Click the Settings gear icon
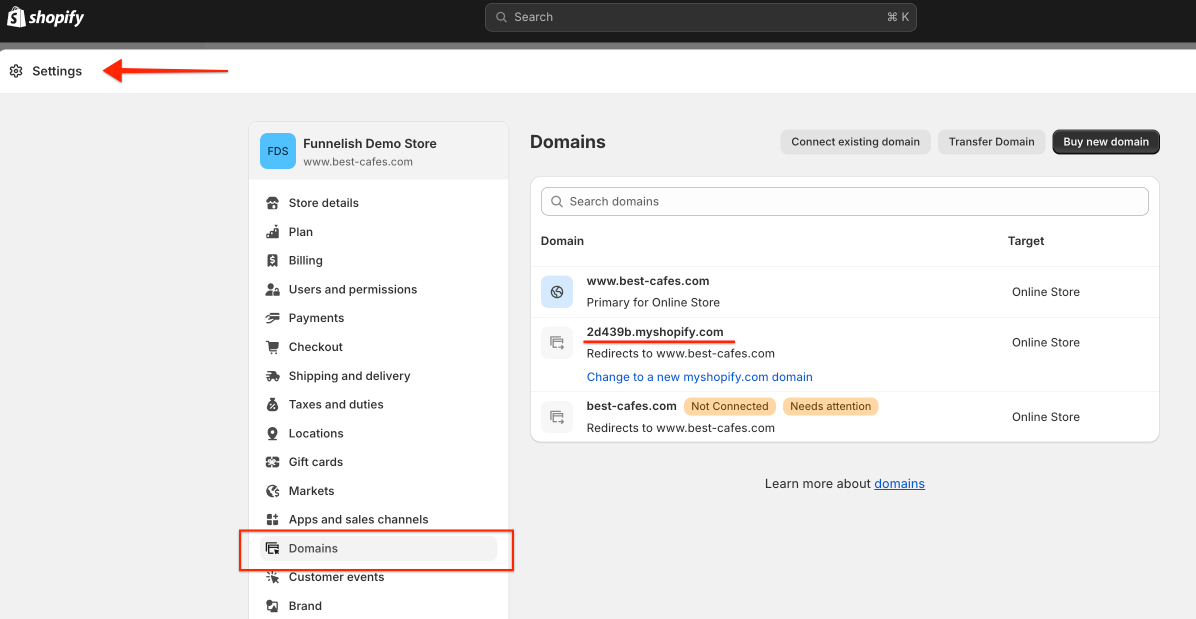1196x619 pixels. (x=16, y=71)
